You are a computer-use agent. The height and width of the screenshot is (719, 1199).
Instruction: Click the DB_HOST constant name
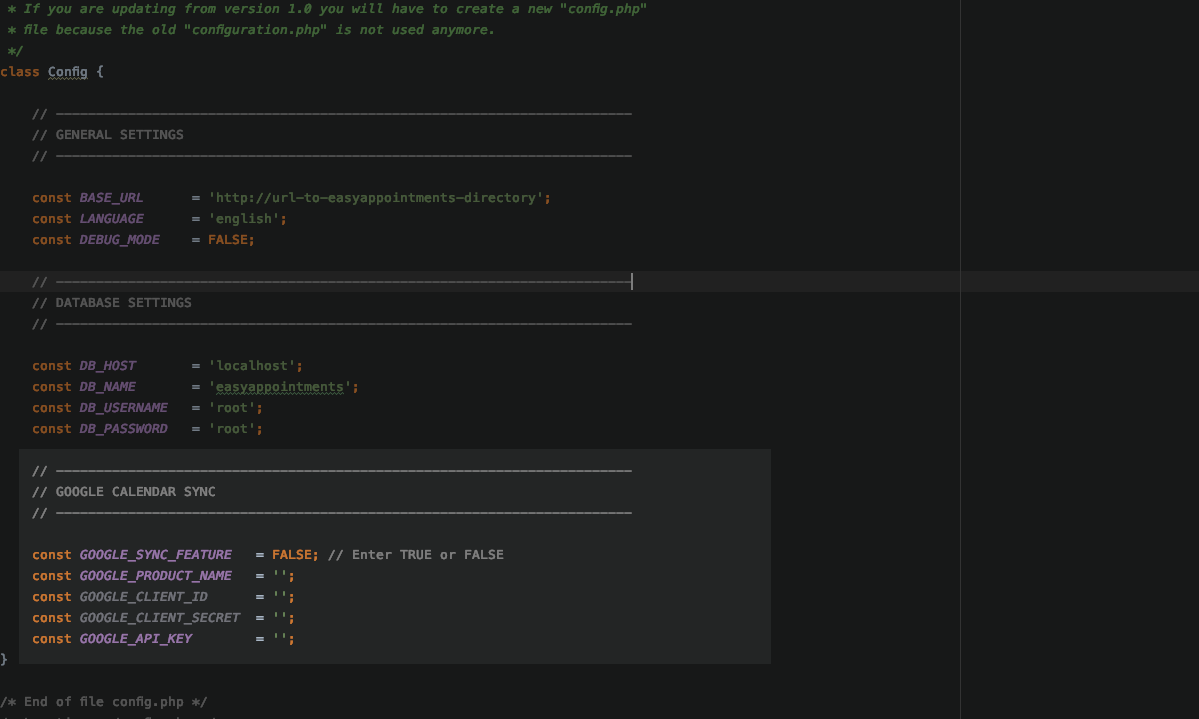(107, 366)
